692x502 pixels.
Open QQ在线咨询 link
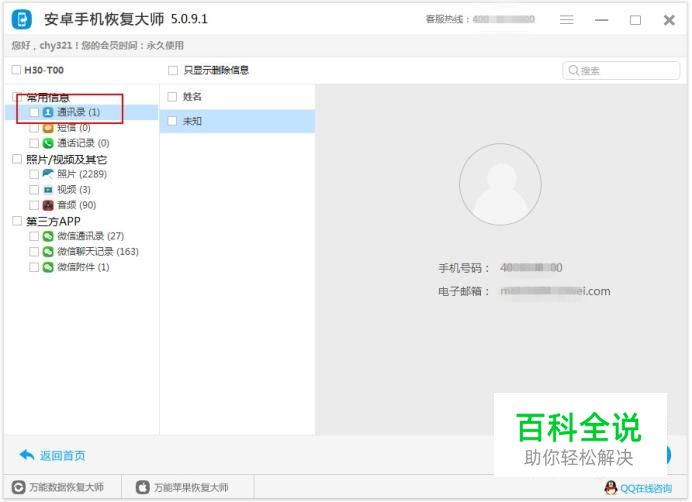pos(646,488)
